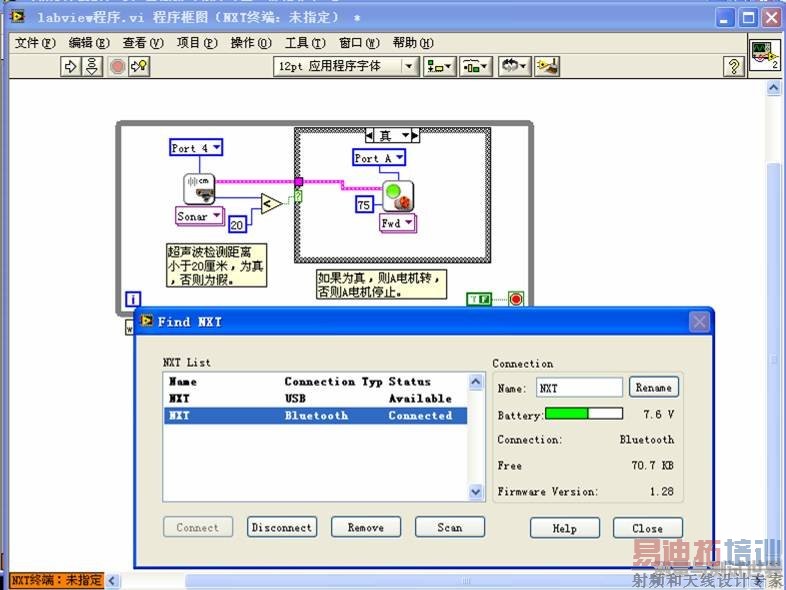Select the NXT USB Available row
The image size is (786, 590).
click(315, 399)
